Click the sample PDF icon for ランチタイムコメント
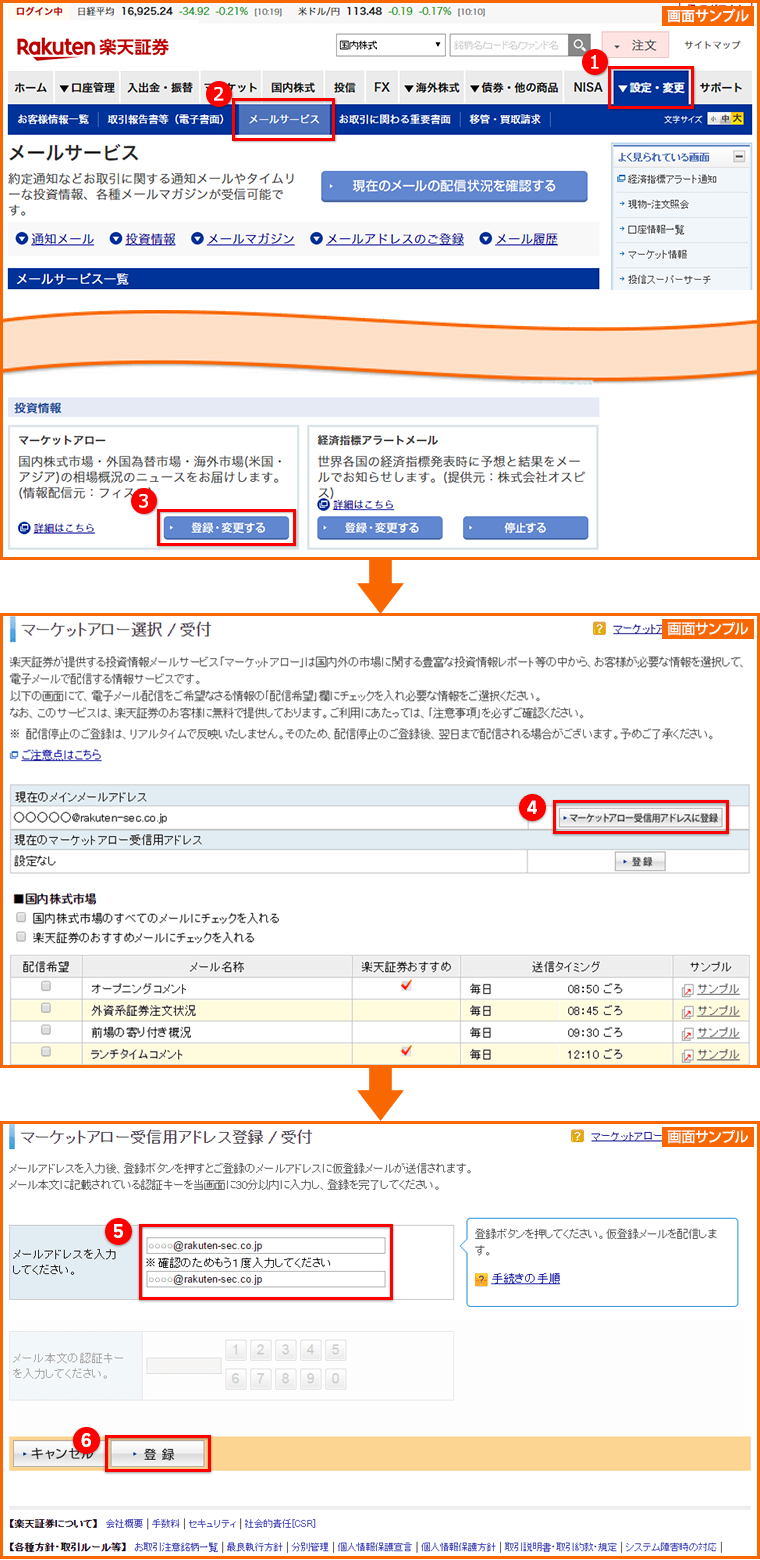Viewport: 760px width, 1560px height. pyautogui.click(x=687, y=1055)
